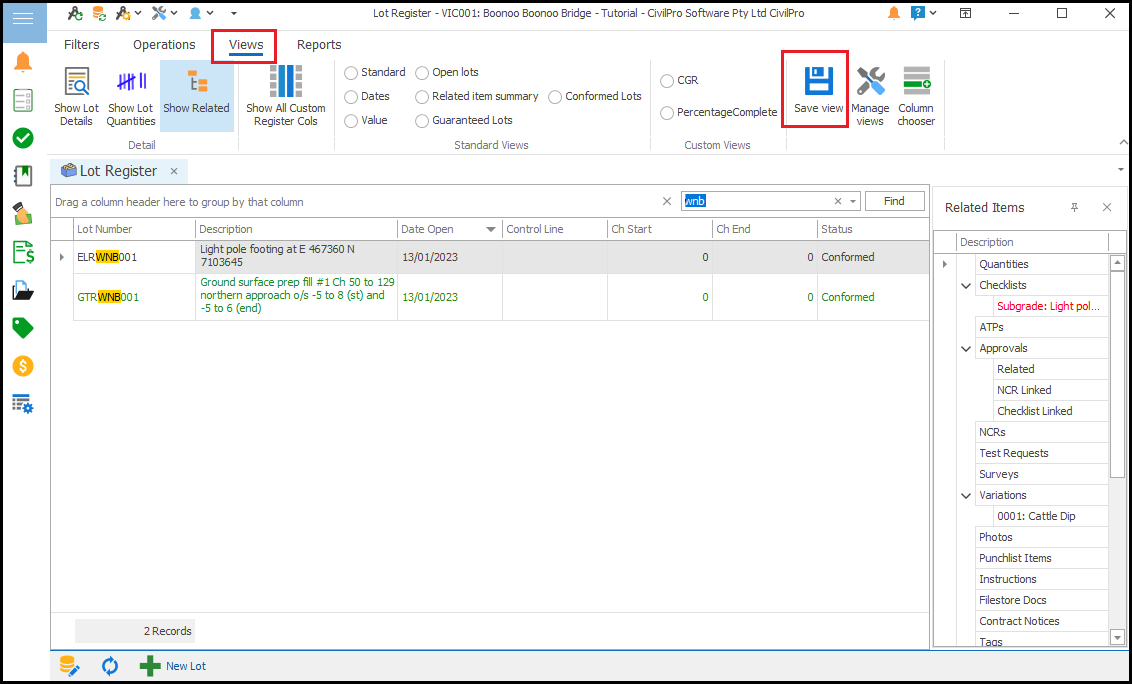Open the search box dropdown arrow

853,202
